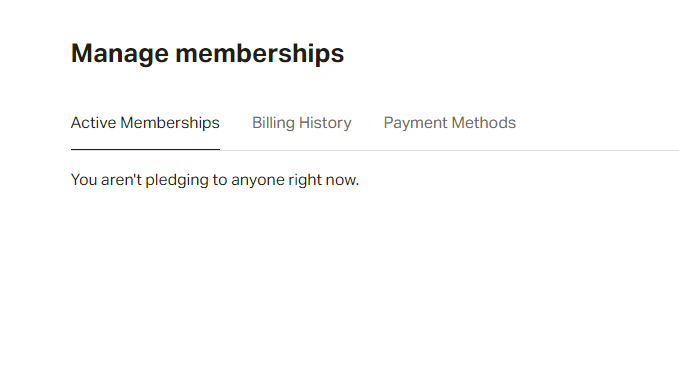Open the Billing History tab
This screenshot has width=679, height=384.
click(301, 123)
